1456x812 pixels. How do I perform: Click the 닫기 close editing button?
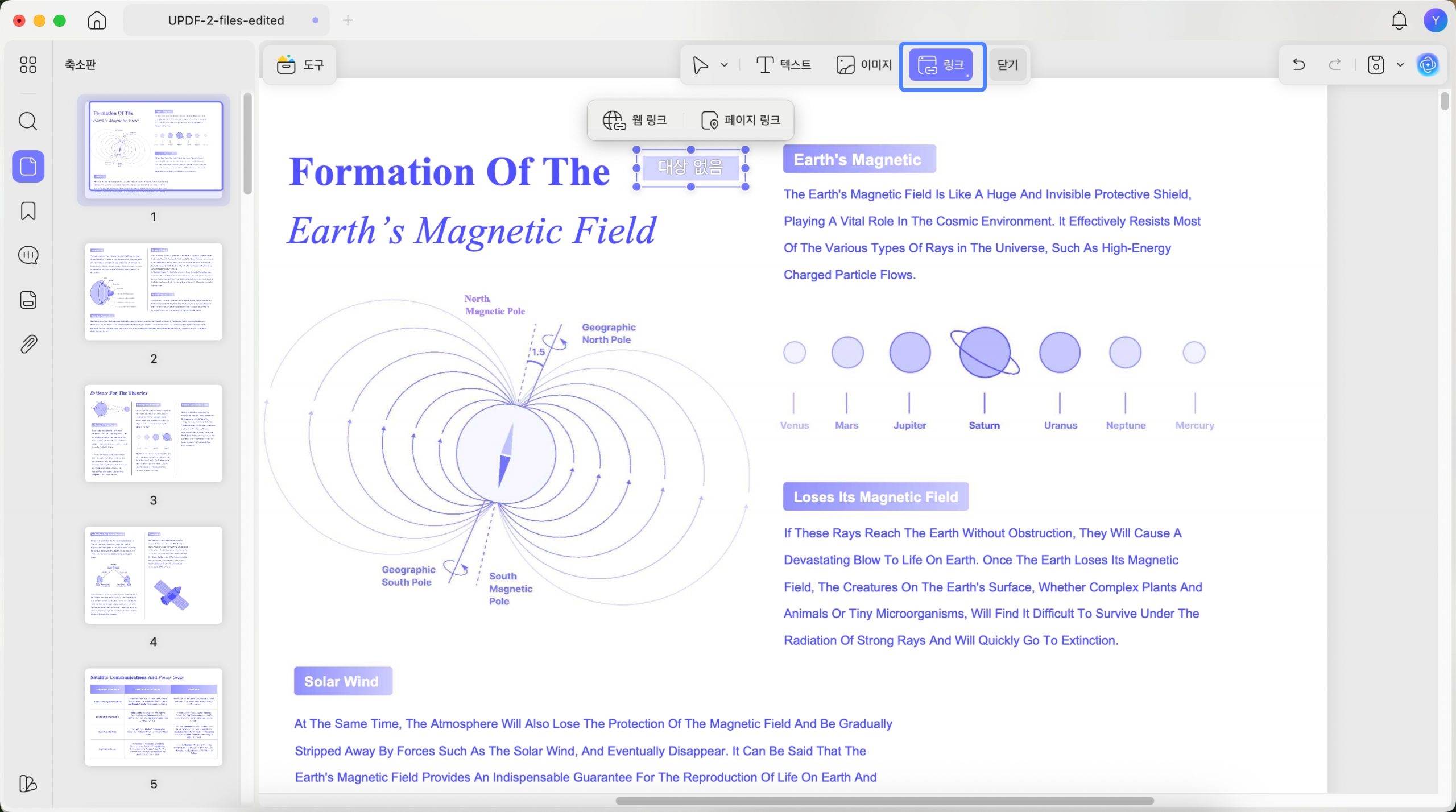[x=1007, y=65]
